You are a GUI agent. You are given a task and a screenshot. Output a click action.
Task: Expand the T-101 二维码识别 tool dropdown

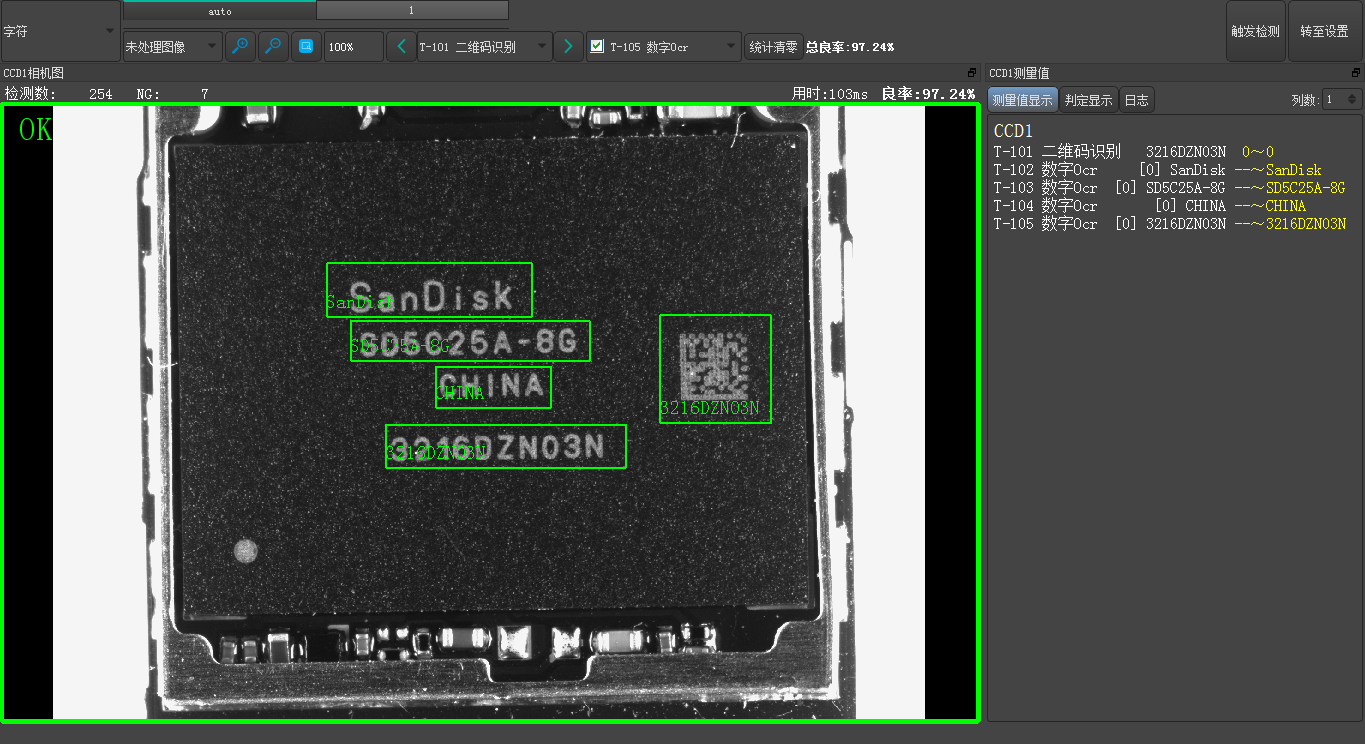(x=542, y=47)
